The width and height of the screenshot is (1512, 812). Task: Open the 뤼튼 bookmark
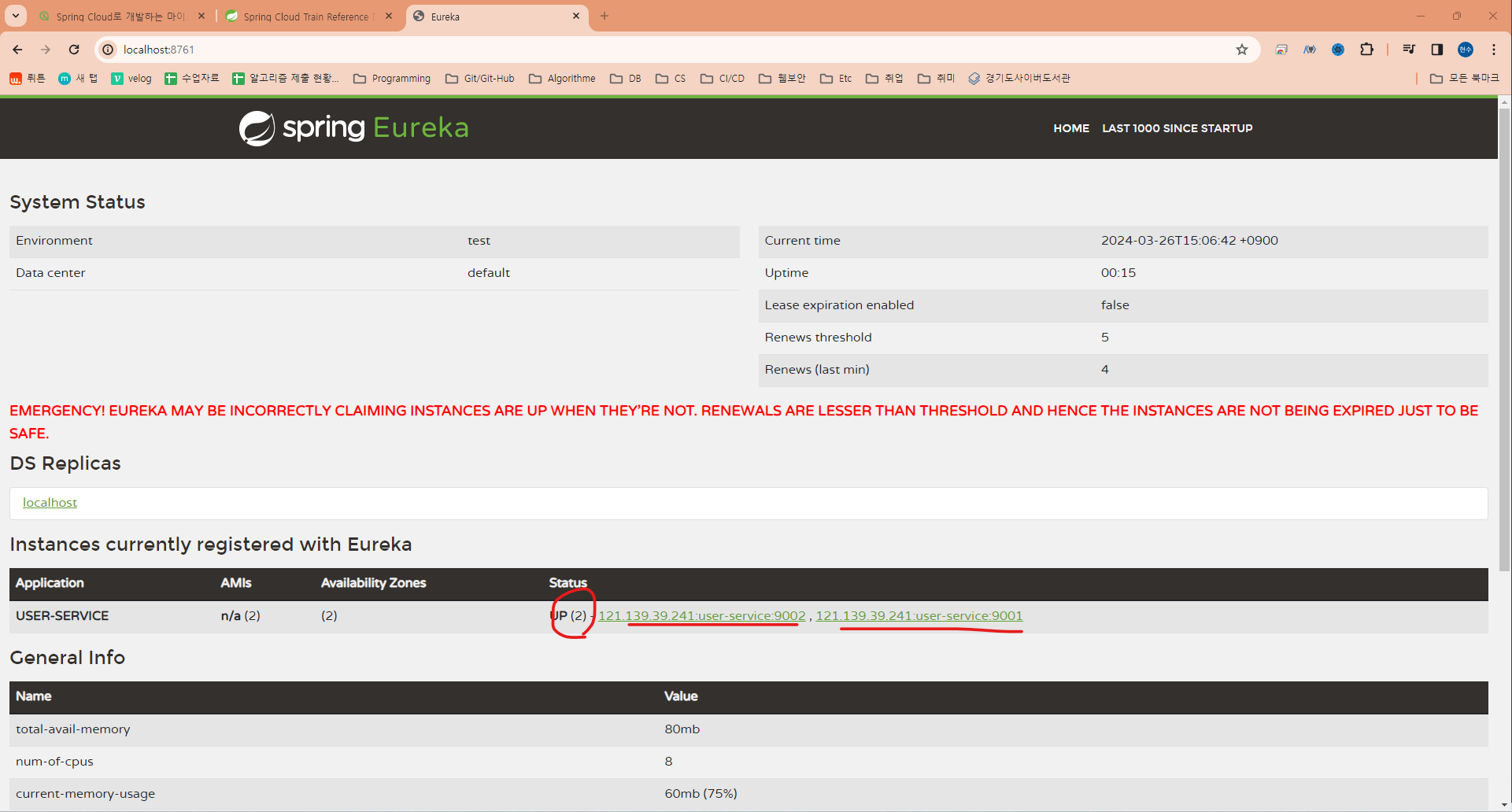pos(28,79)
